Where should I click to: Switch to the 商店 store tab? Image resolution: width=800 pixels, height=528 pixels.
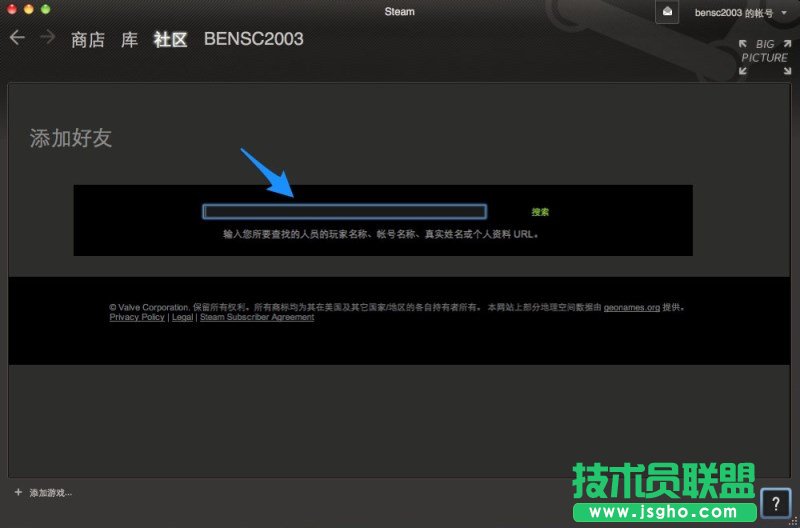[x=88, y=40]
